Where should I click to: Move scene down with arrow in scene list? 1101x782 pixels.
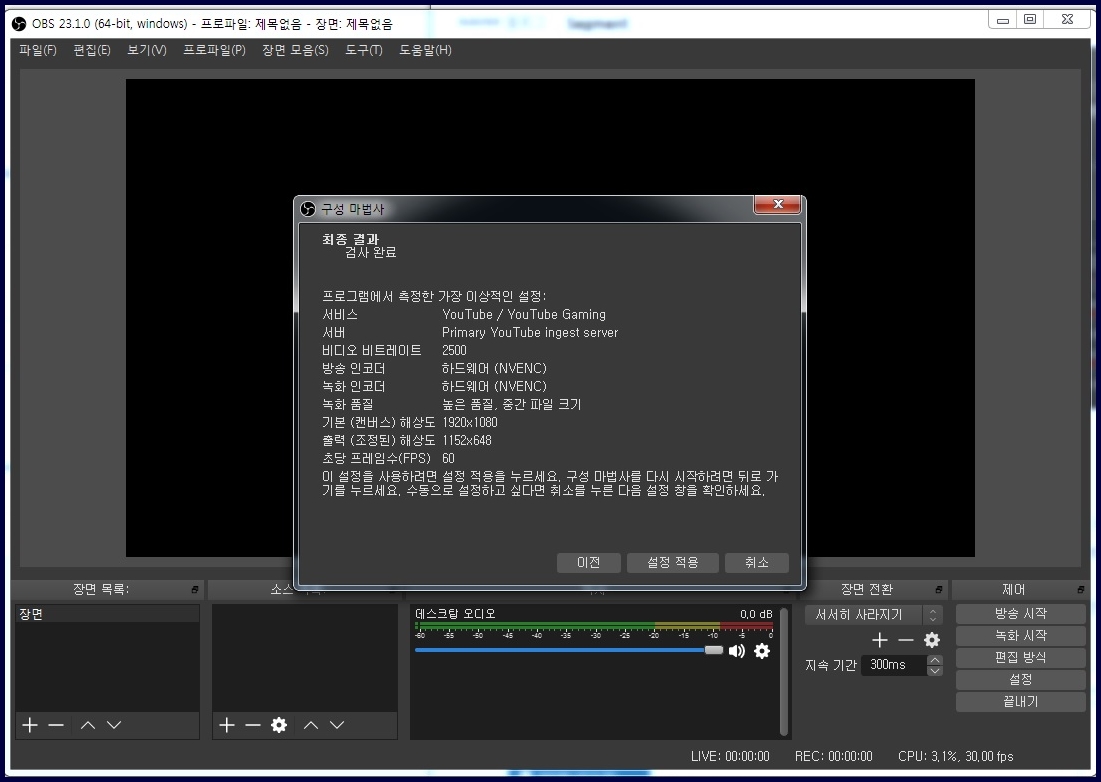coord(114,725)
